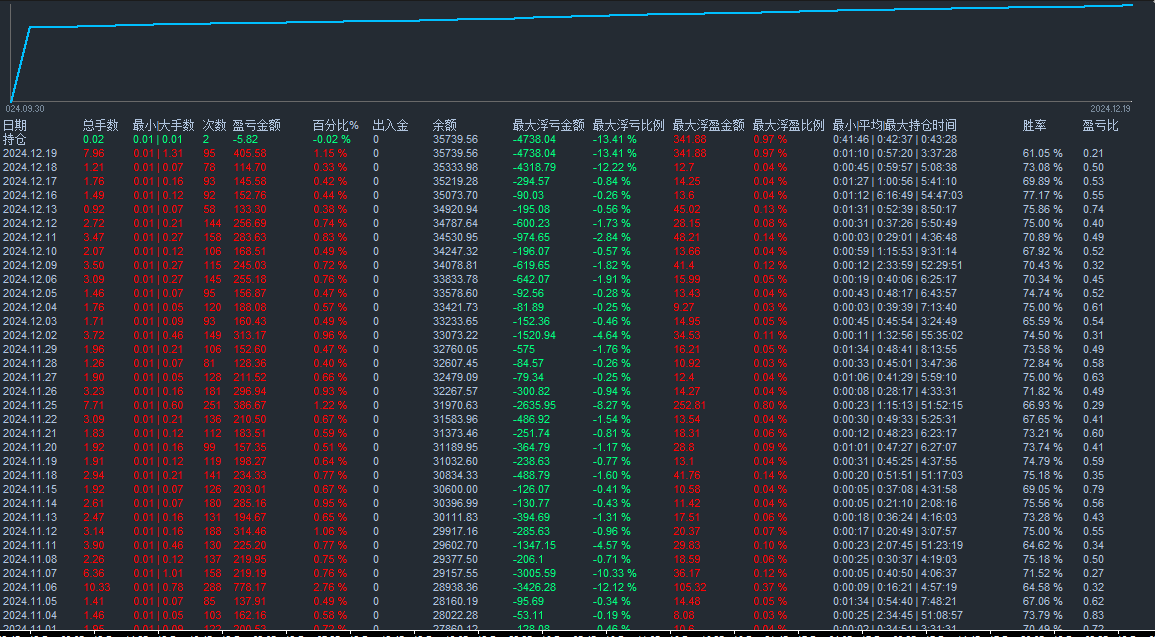Click the 最大浮亏金额 column header

pyautogui.click(x=549, y=125)
